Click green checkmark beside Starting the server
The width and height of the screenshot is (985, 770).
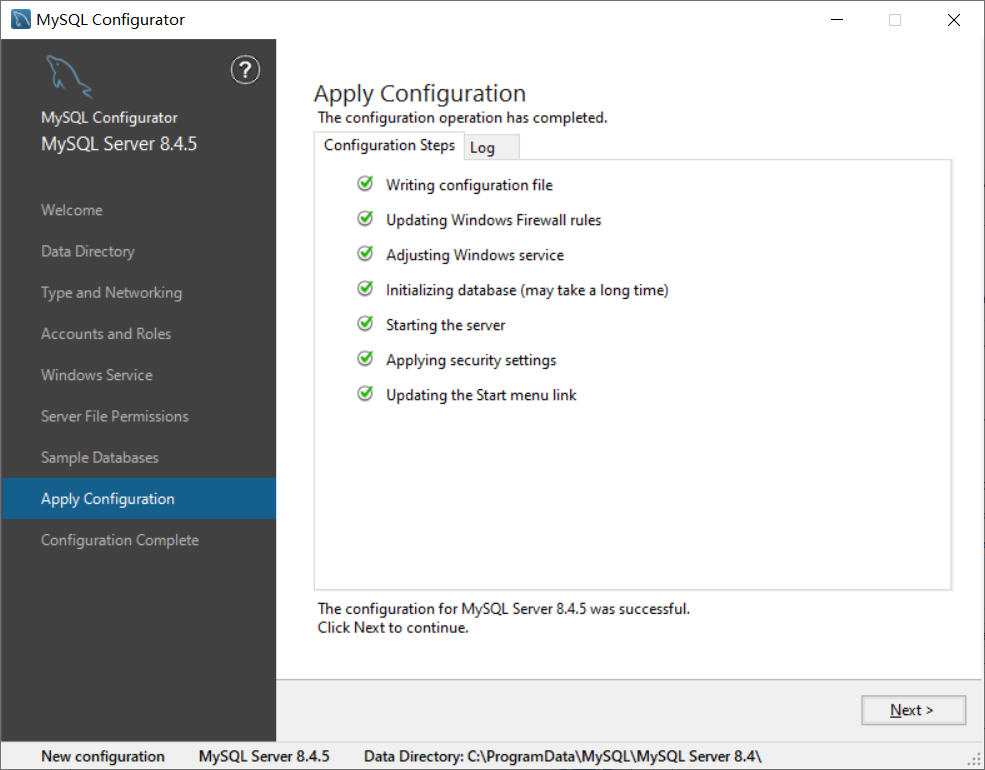[365, 323]
